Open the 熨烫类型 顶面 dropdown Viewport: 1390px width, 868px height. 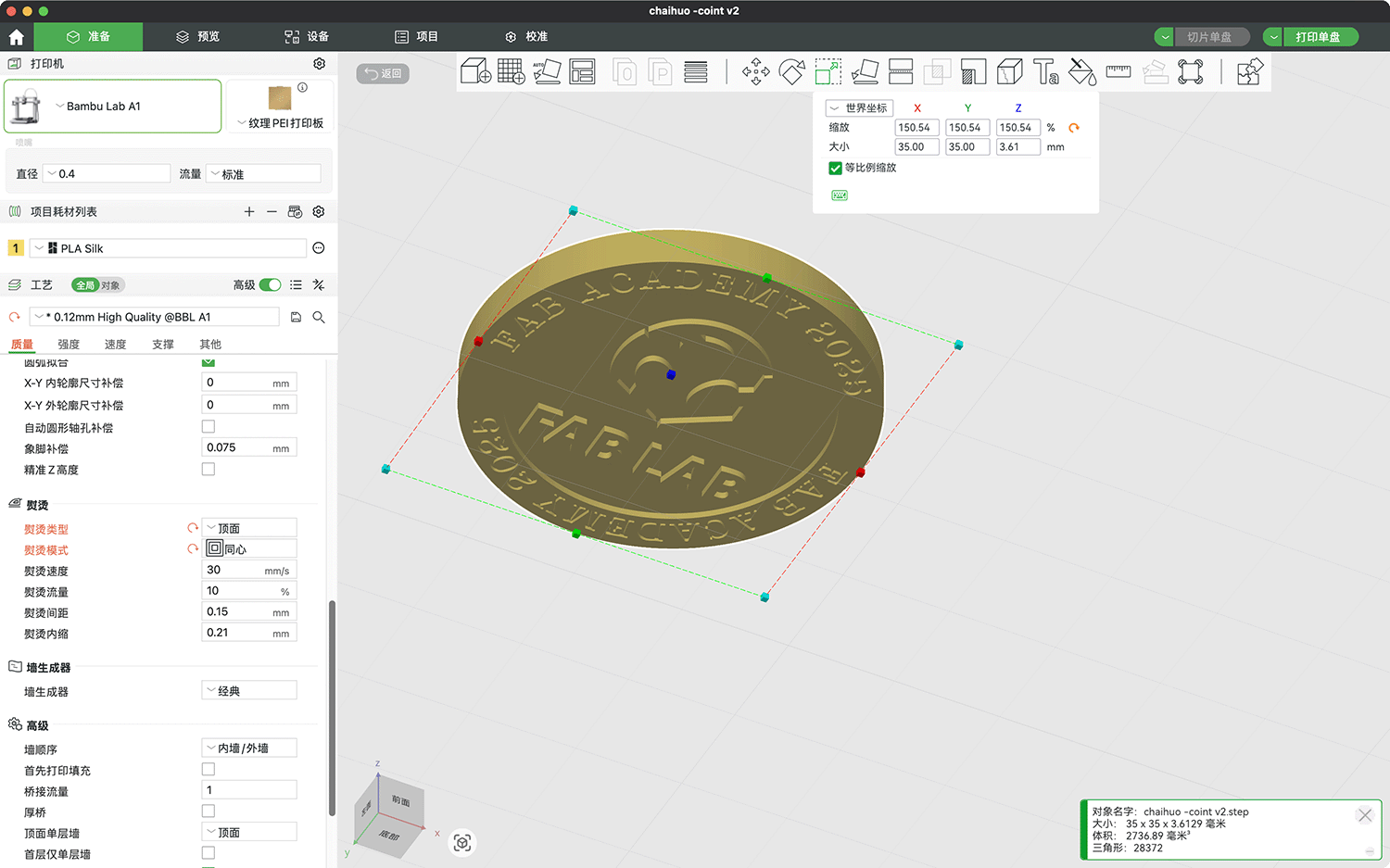click(249, 528)
